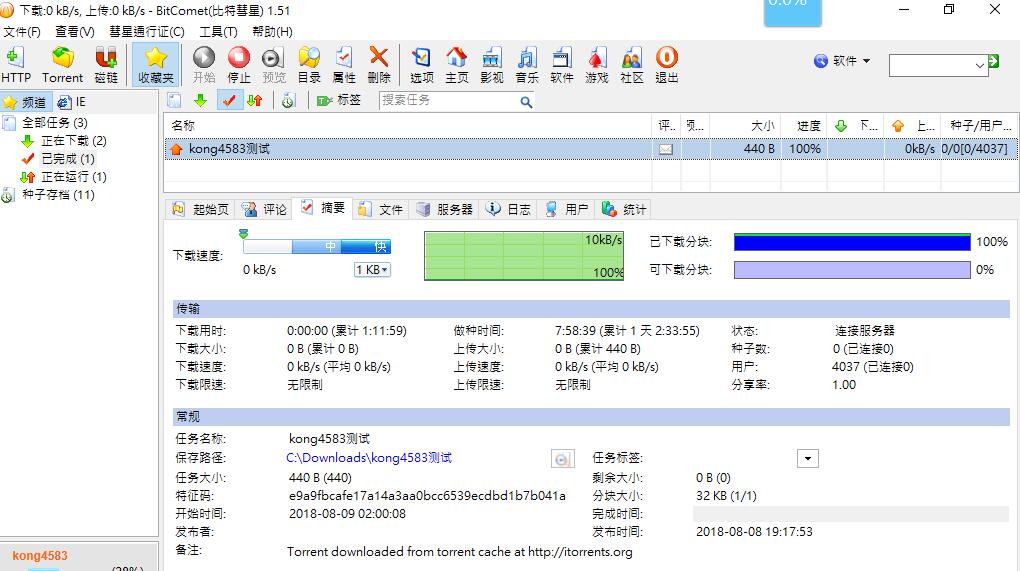The height and width of the screenshot is (571, 1020).
Task: Select 已完成 (1) tree item
Action: [x=68, y=159]
